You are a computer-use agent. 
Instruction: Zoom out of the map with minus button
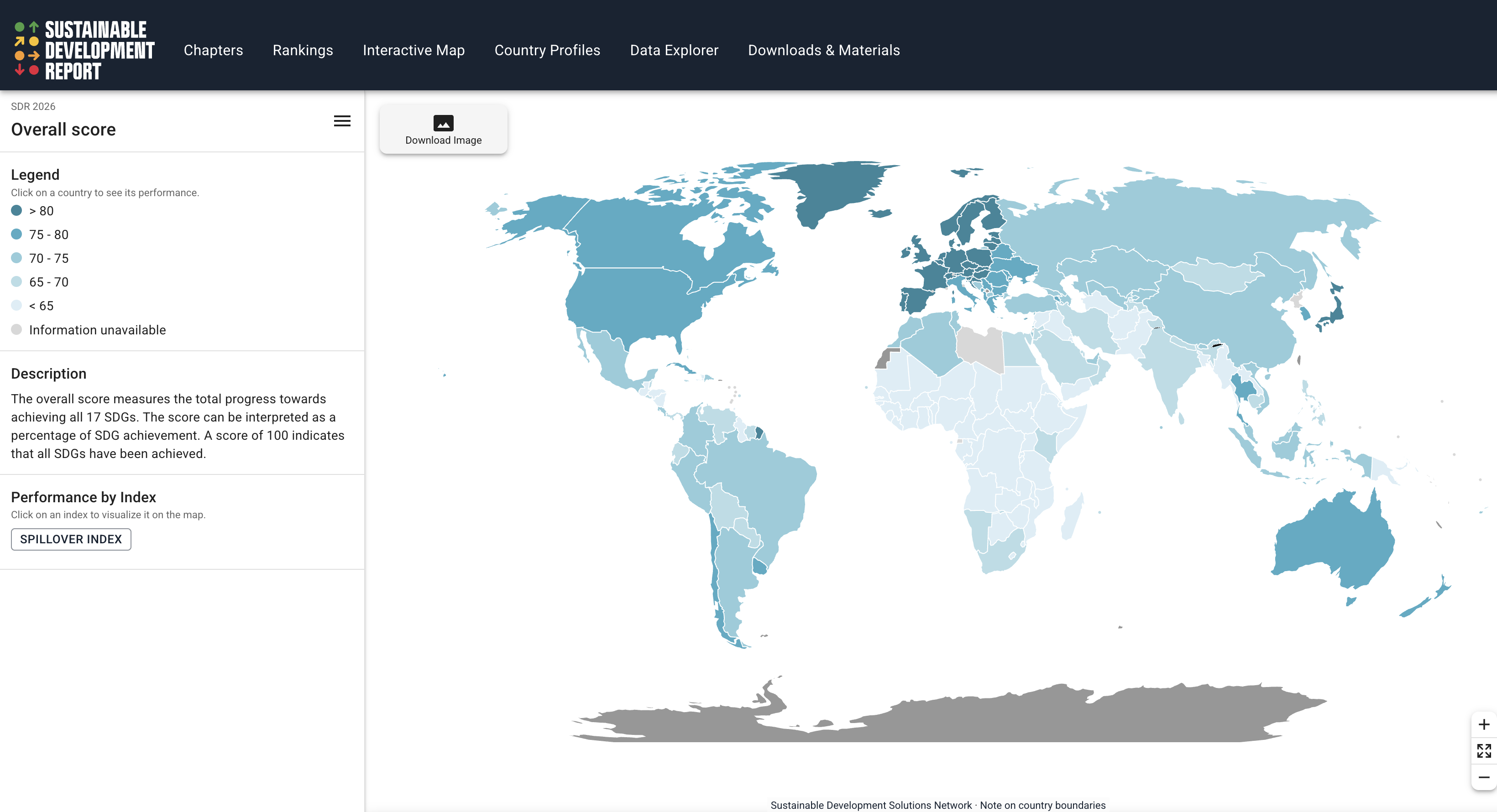click(1484, 776)
